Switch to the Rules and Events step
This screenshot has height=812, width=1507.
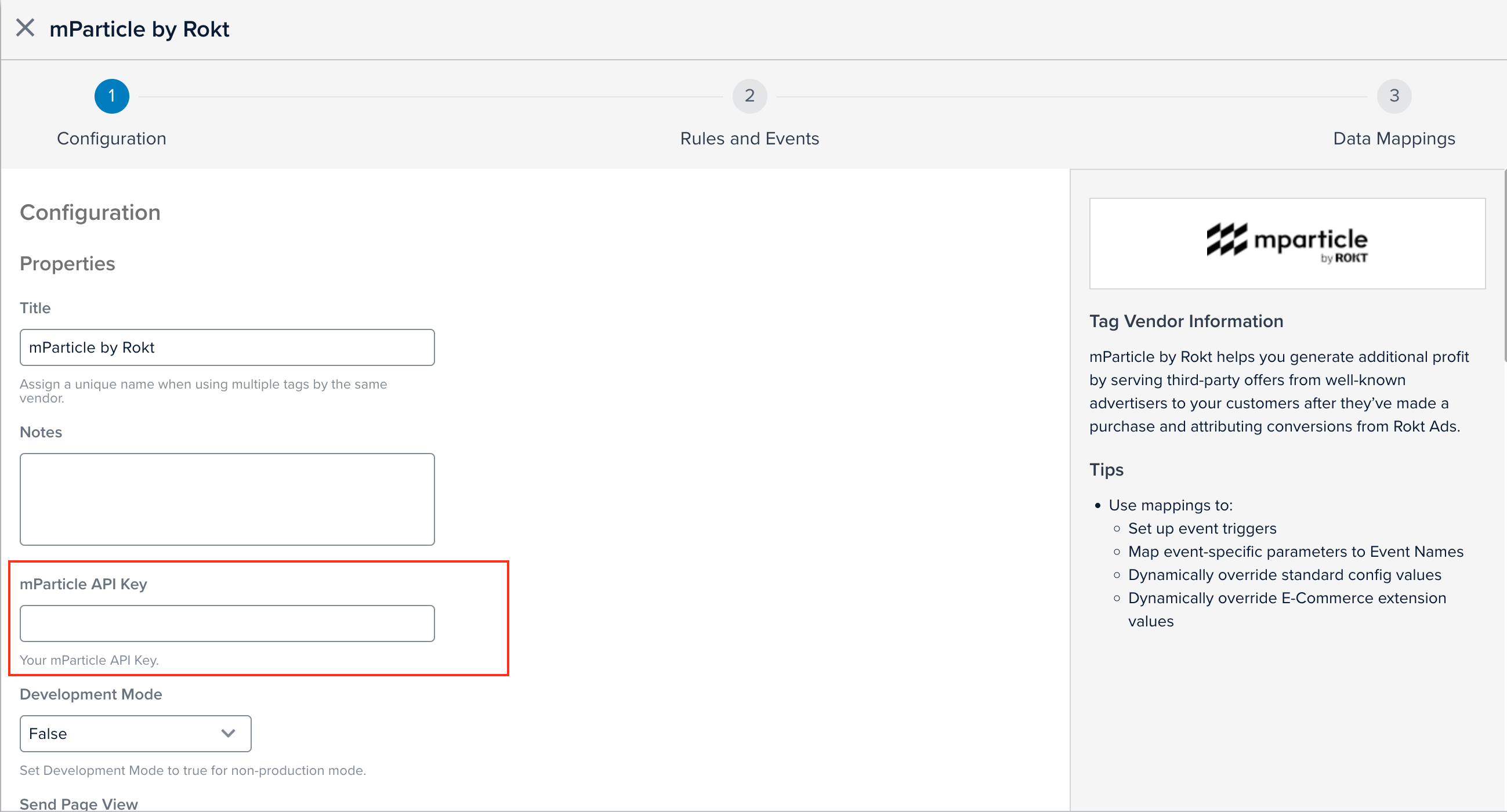coord(749,138)
